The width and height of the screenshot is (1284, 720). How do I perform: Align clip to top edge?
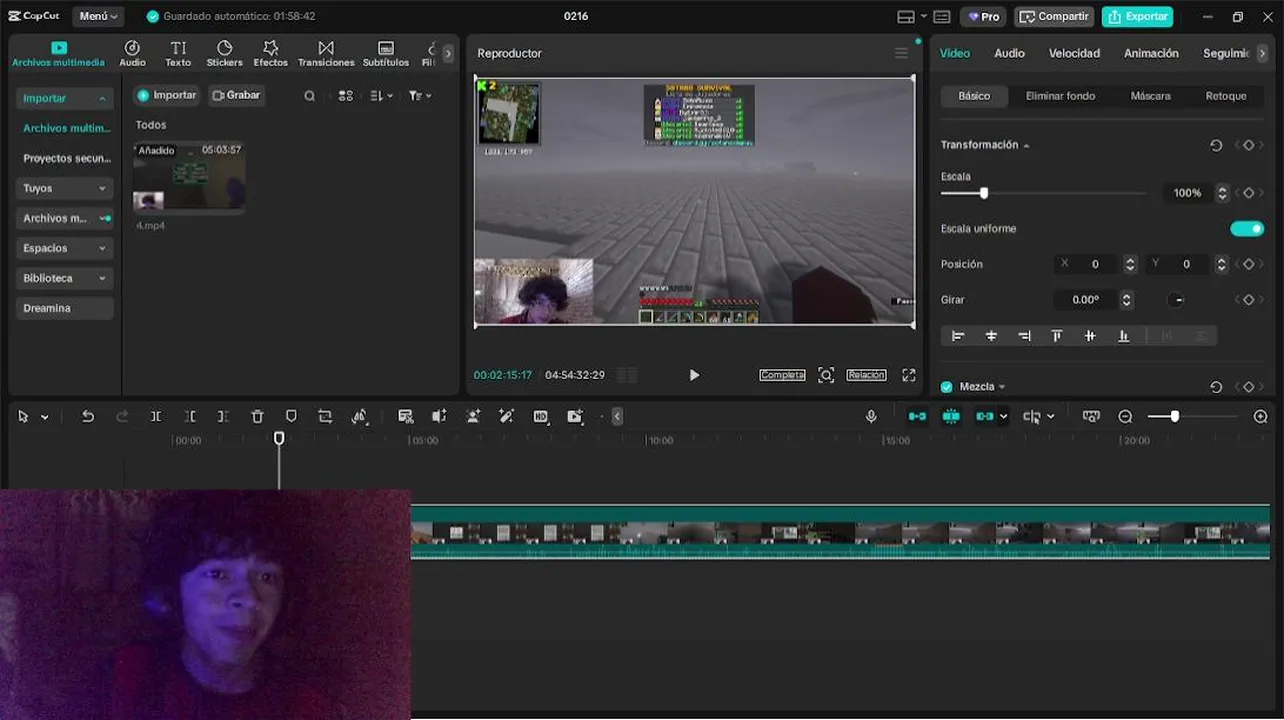(x=1057, y=336)
